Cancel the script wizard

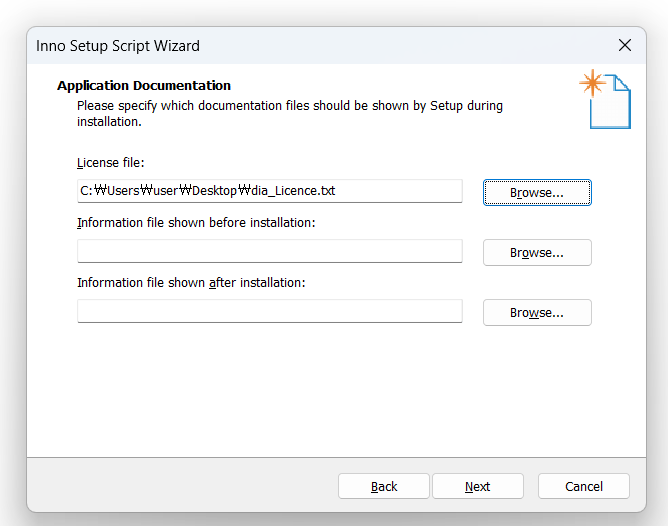click(x=584, y=486)
